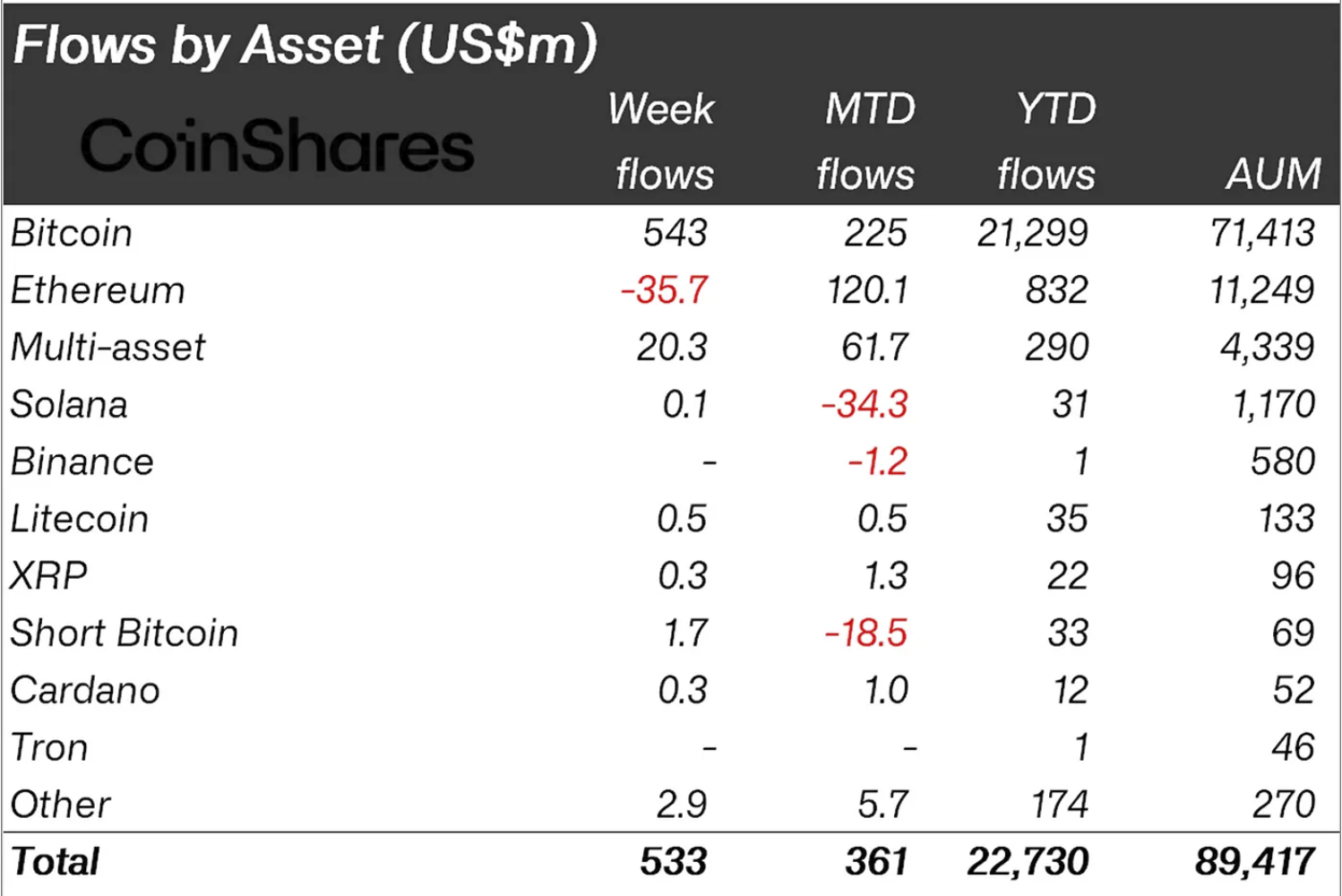Image resolution: width=1342 pixels, height=896 pixels.
Task: Click the Litecoin row label
Action: [x=80, y=520]
